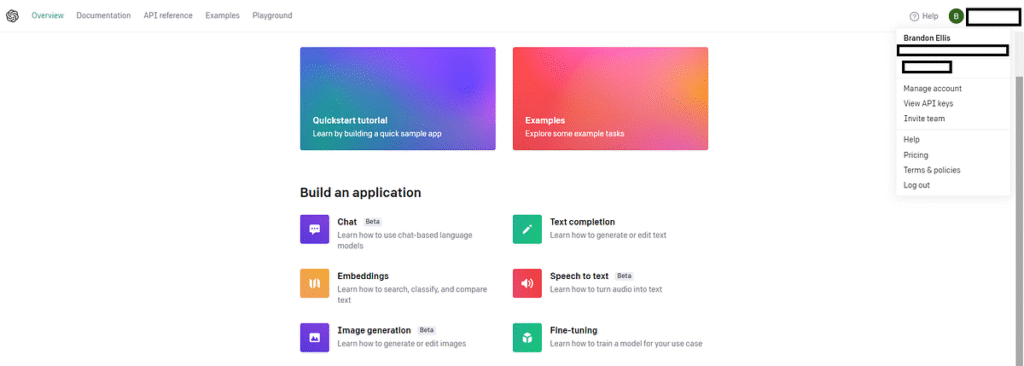Select Log out from account menu

click(x=916, y=185)
